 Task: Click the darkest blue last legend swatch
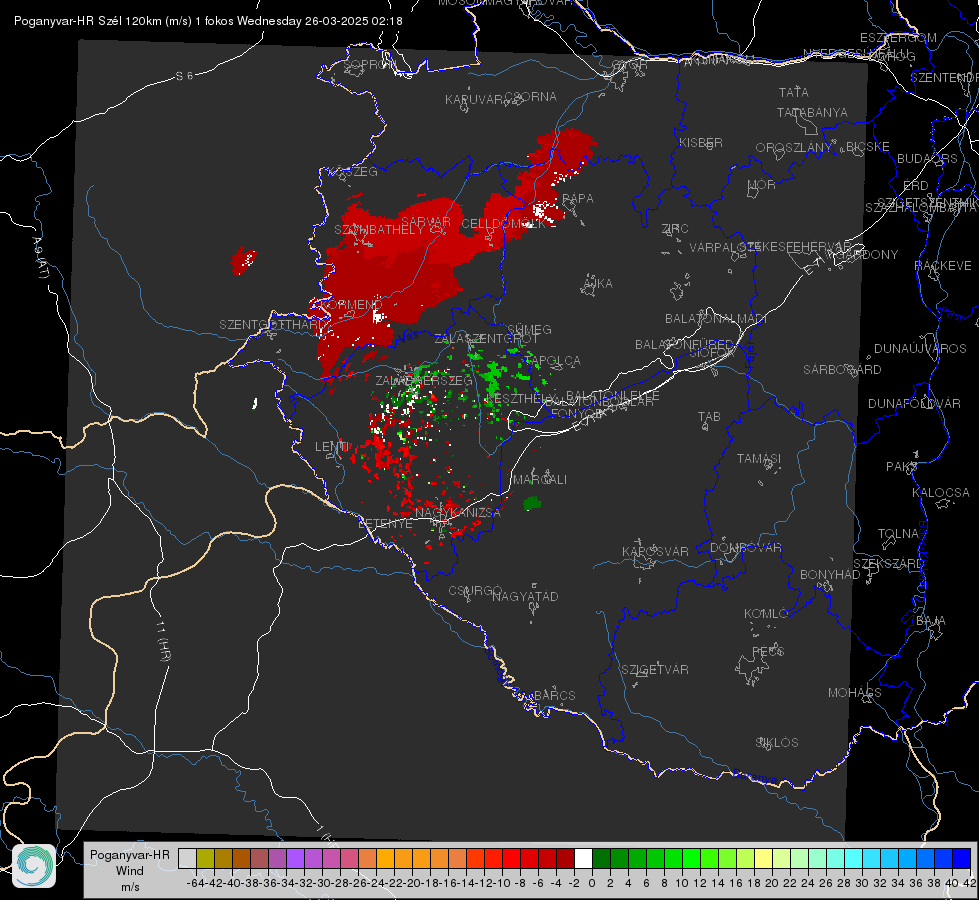(x=962, y=858)
